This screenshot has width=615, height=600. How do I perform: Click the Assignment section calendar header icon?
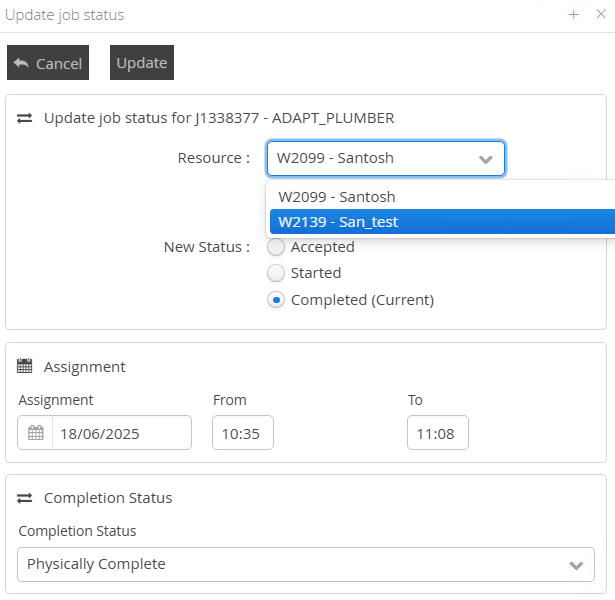25,367
